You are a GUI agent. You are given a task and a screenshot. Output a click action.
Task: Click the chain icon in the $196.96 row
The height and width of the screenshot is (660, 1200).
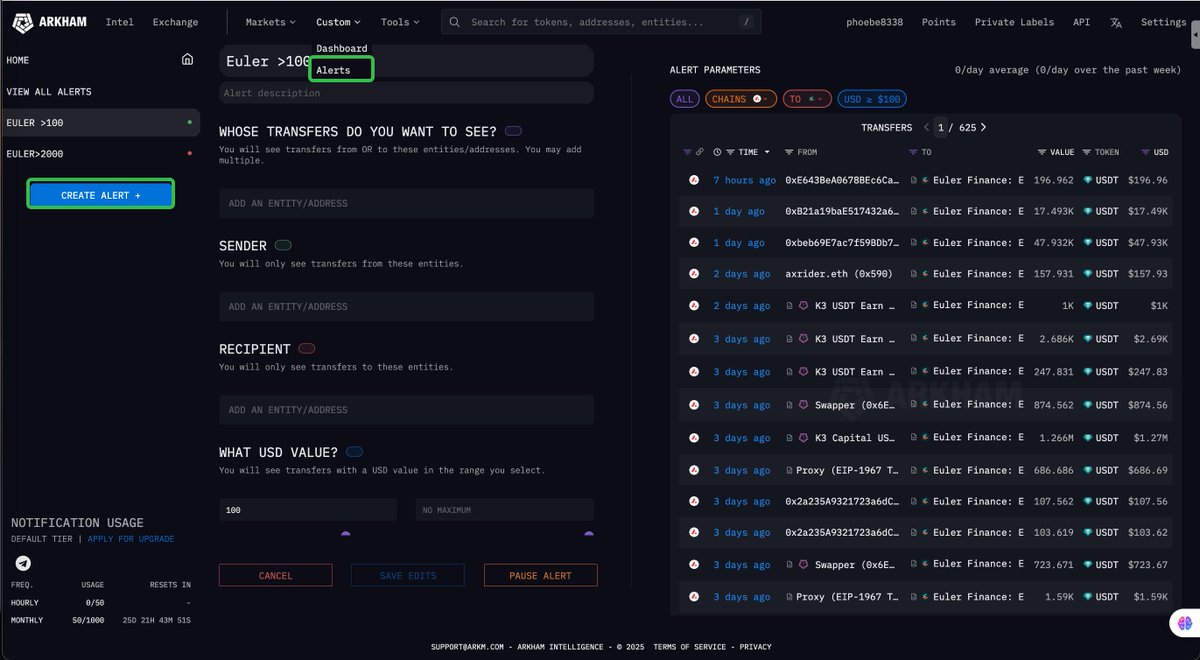(x=694, y=180)
